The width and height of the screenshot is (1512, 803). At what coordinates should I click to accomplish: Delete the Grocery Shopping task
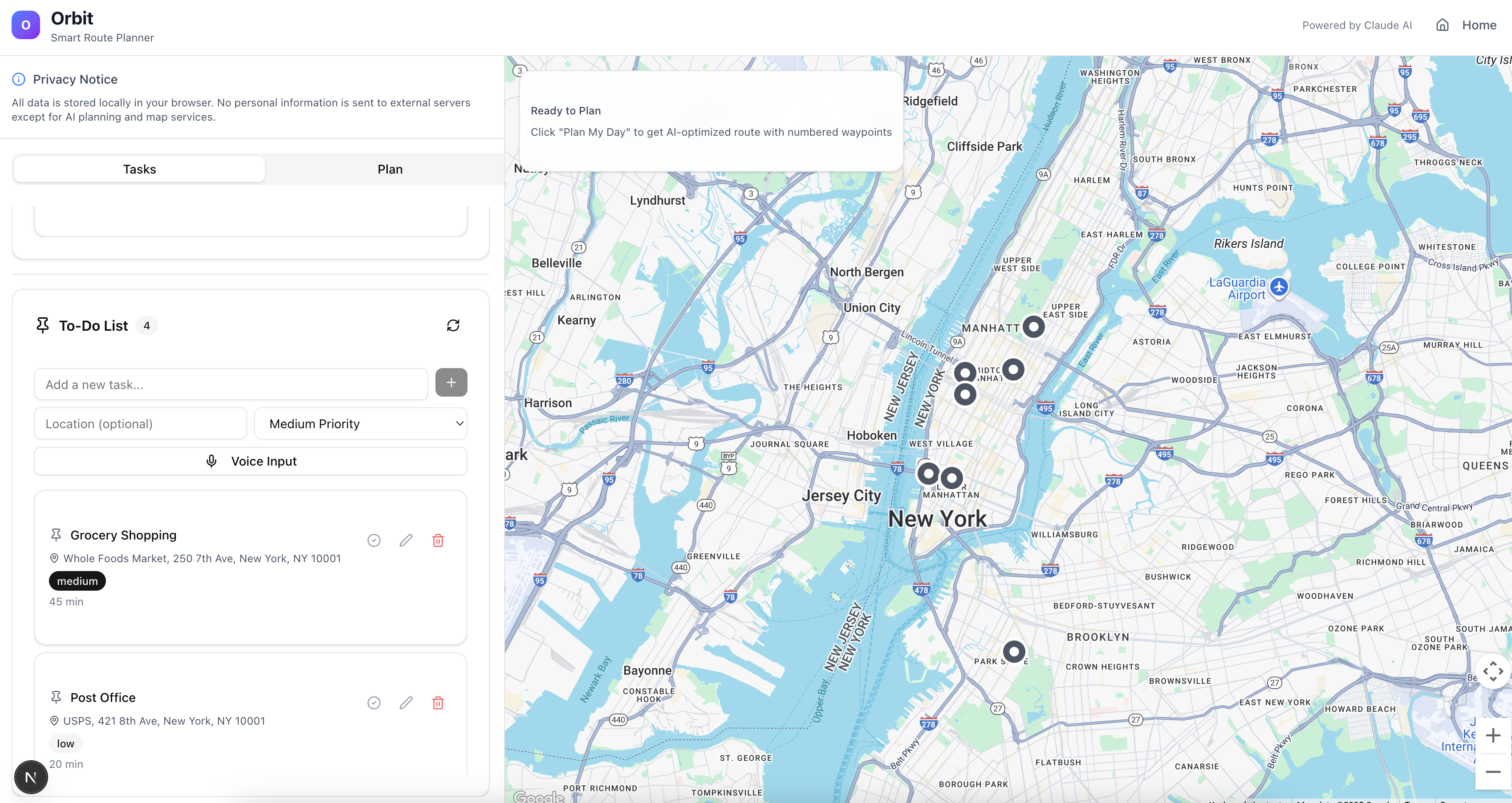coord(438,540)
